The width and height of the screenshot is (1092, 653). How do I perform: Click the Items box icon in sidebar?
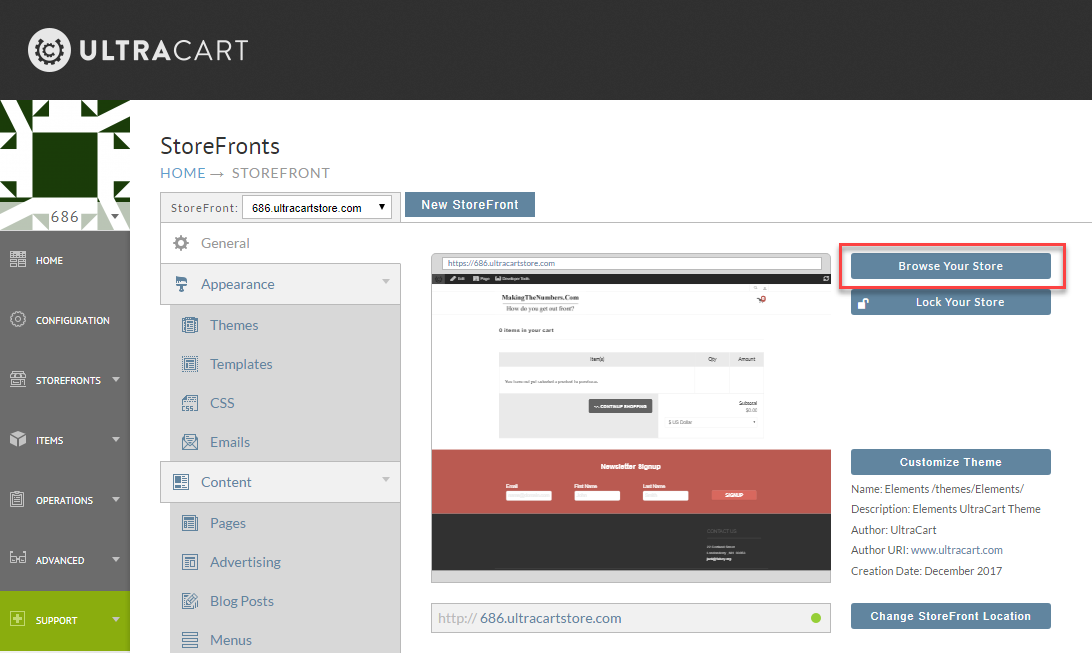17,439
